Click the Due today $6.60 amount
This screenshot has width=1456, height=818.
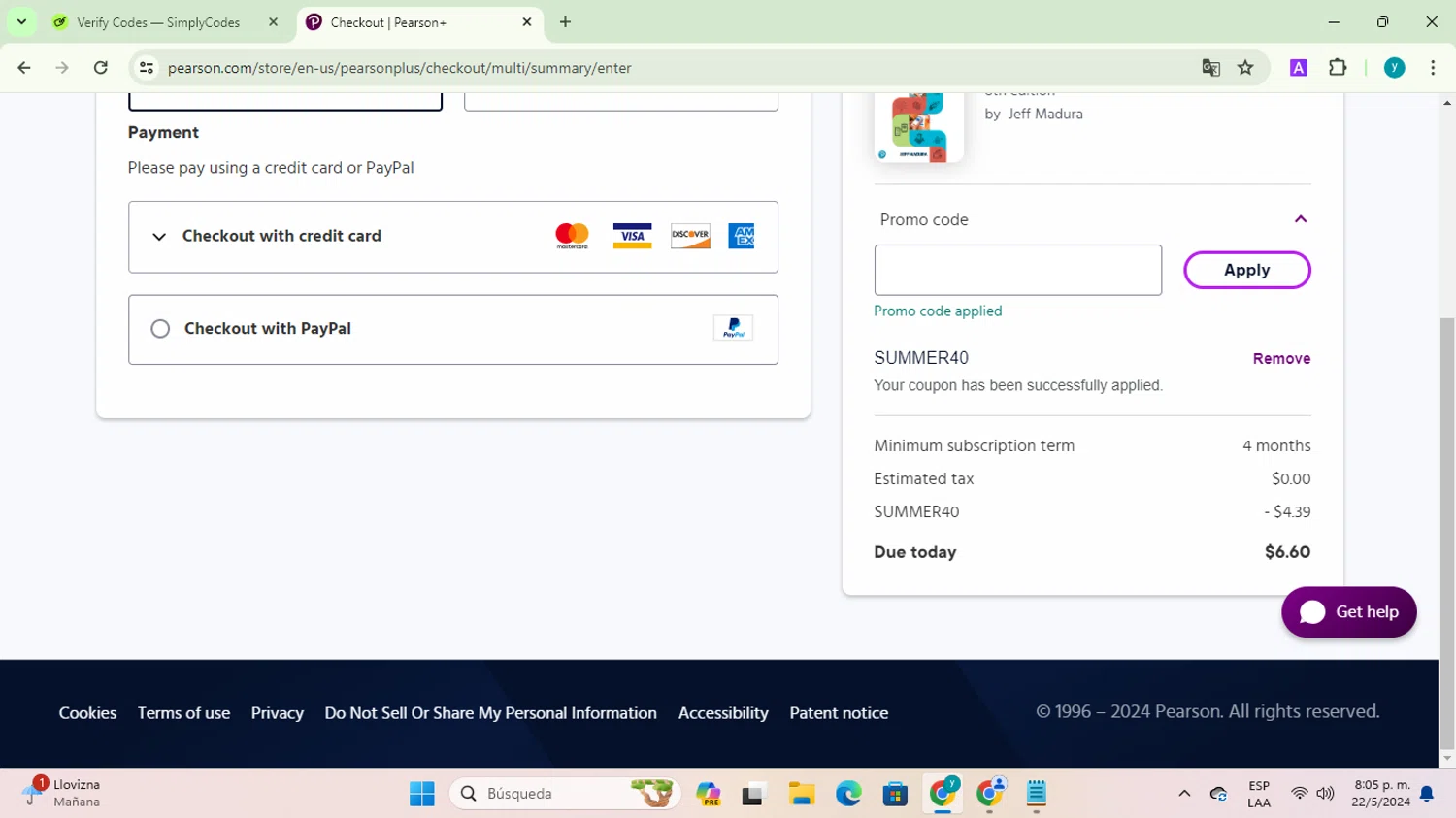click(1287, 552)
